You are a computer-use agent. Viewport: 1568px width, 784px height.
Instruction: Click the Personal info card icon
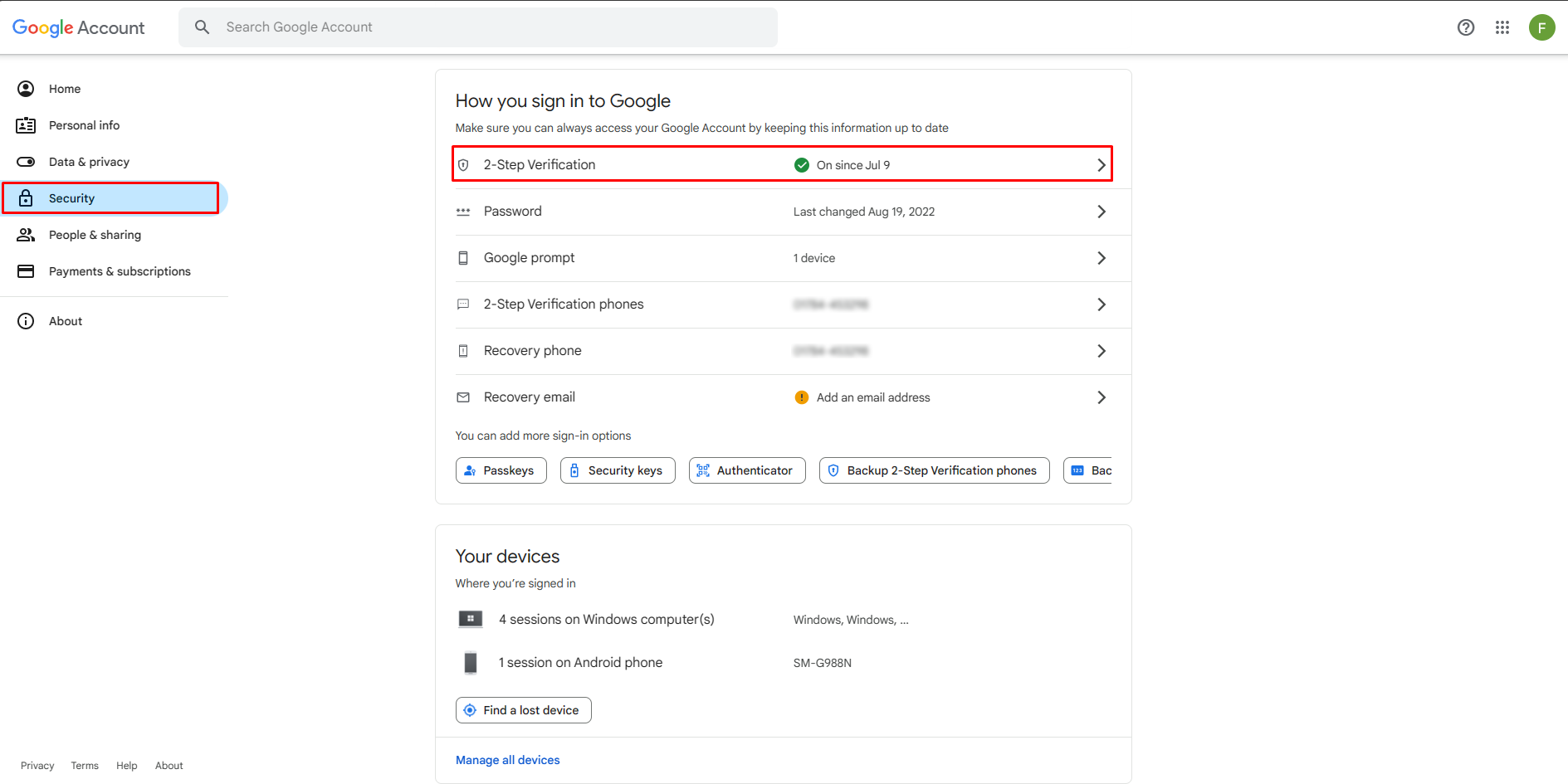(26, 125)
